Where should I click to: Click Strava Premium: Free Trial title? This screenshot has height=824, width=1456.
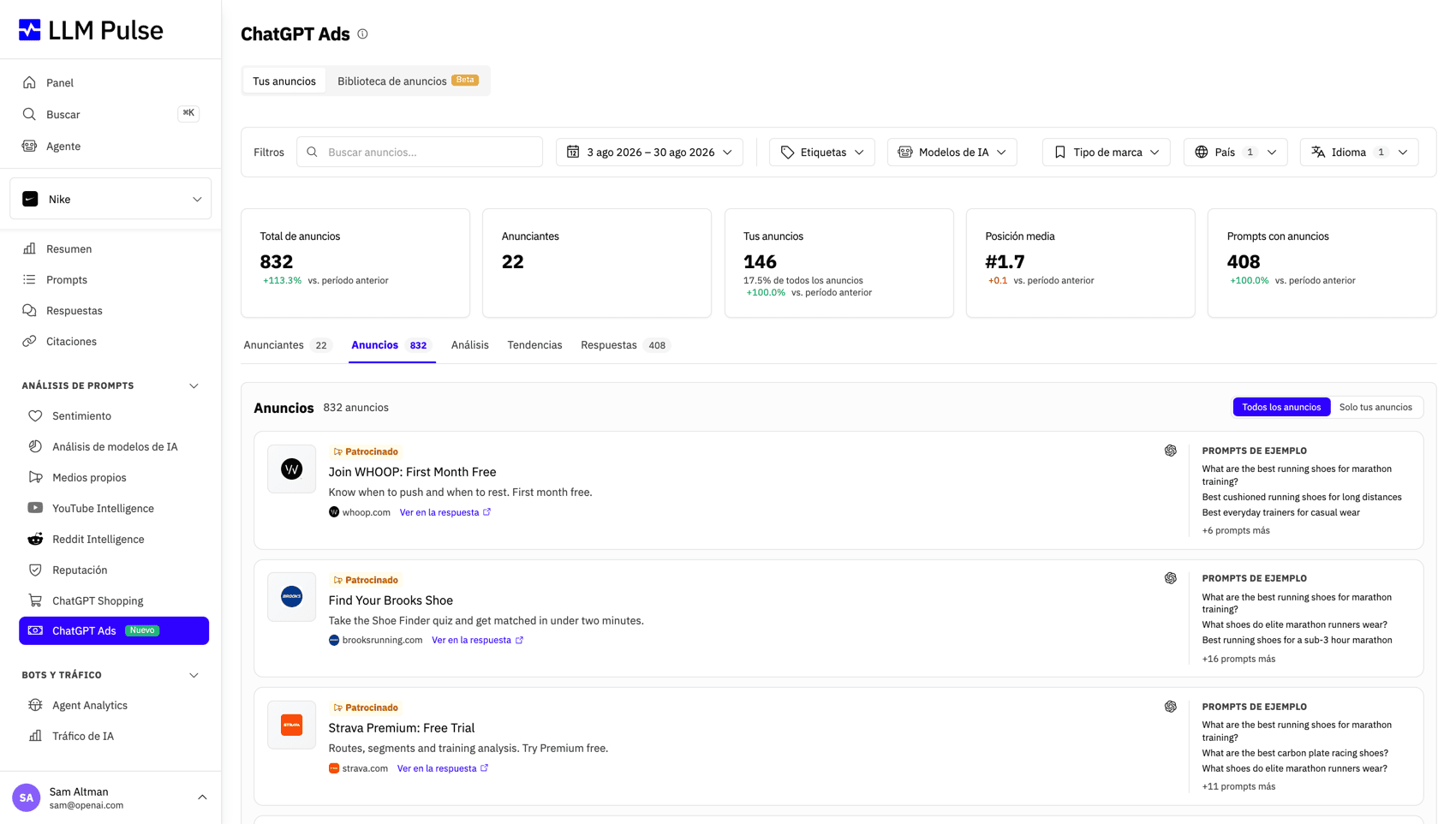click(x=402, y=728)
